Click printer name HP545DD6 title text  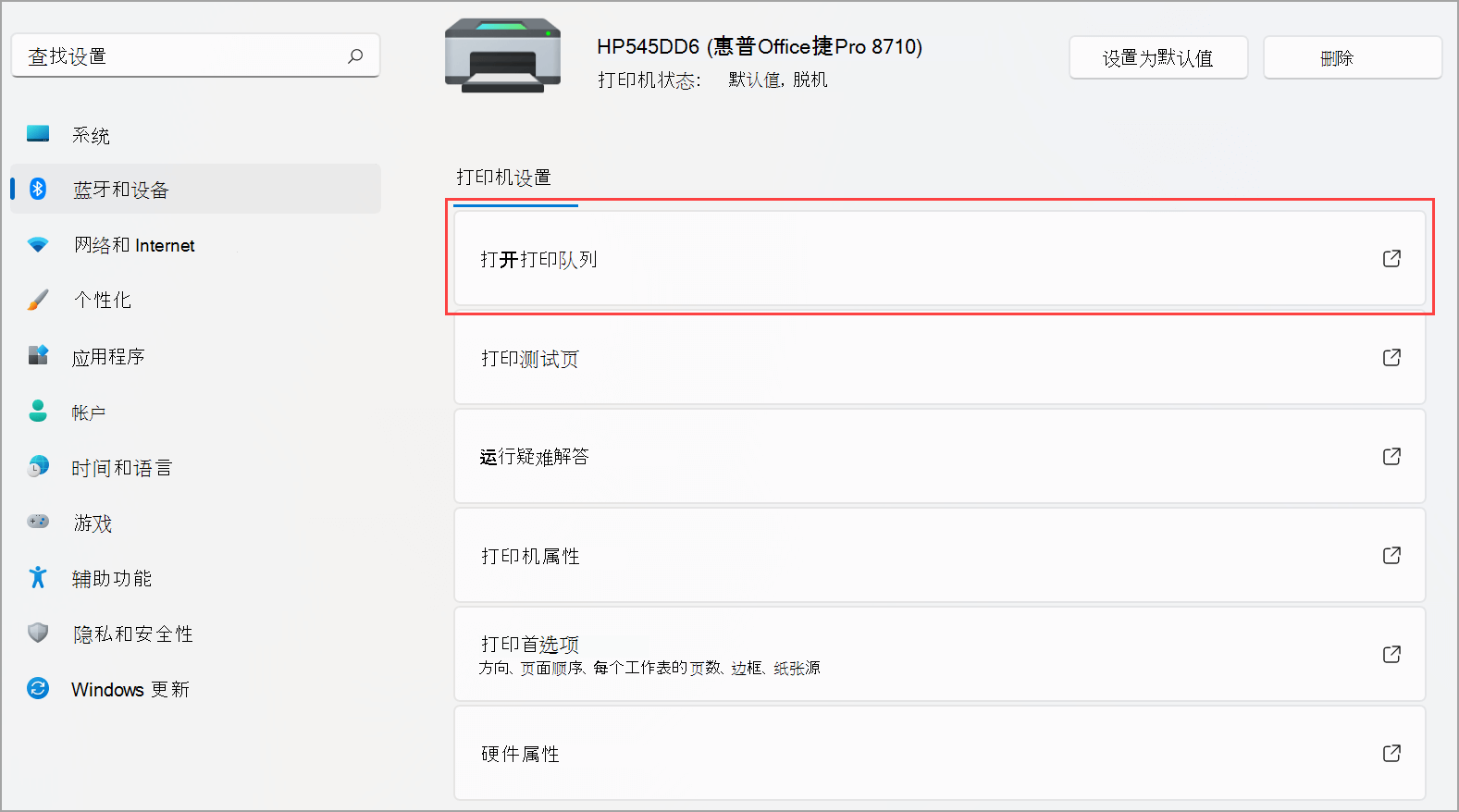click(760, 46)
